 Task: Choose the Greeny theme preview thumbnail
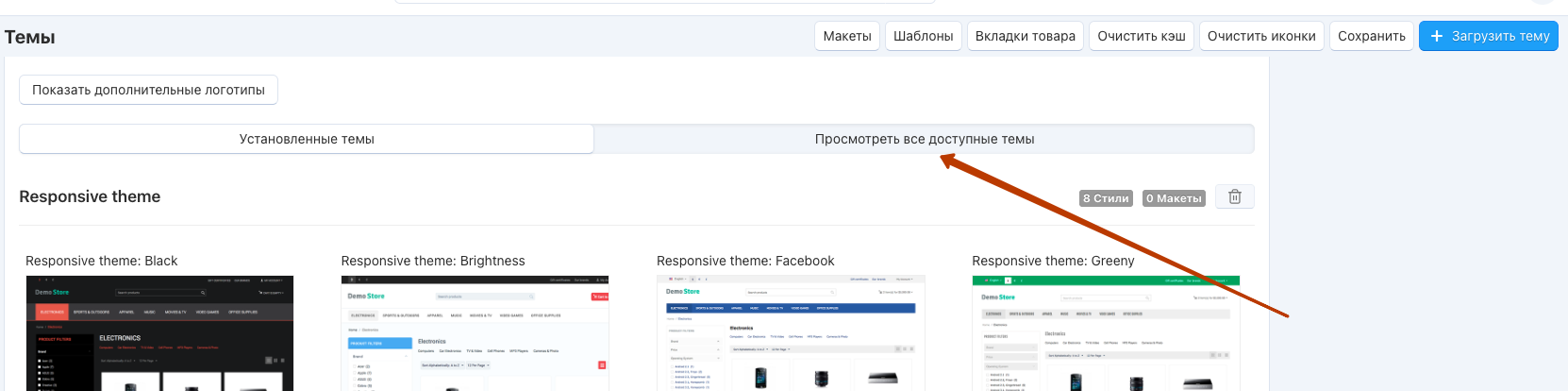click(x=1106, y=333)
